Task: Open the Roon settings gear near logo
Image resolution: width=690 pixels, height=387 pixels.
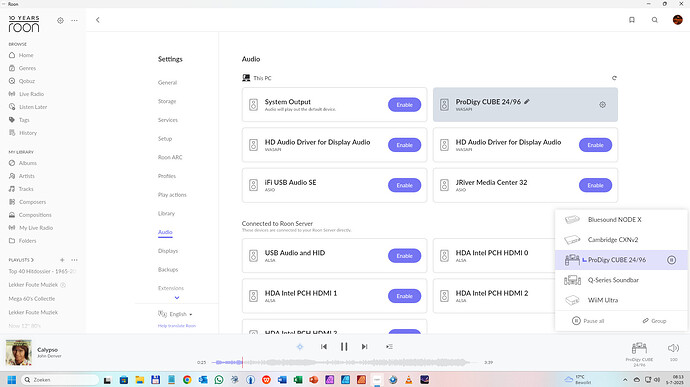Action: (60, 20)
